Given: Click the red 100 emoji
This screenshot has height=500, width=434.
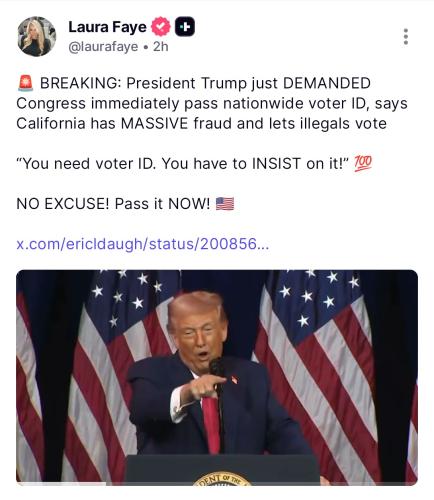Looking at the screenshot, I should coord(363,164).
